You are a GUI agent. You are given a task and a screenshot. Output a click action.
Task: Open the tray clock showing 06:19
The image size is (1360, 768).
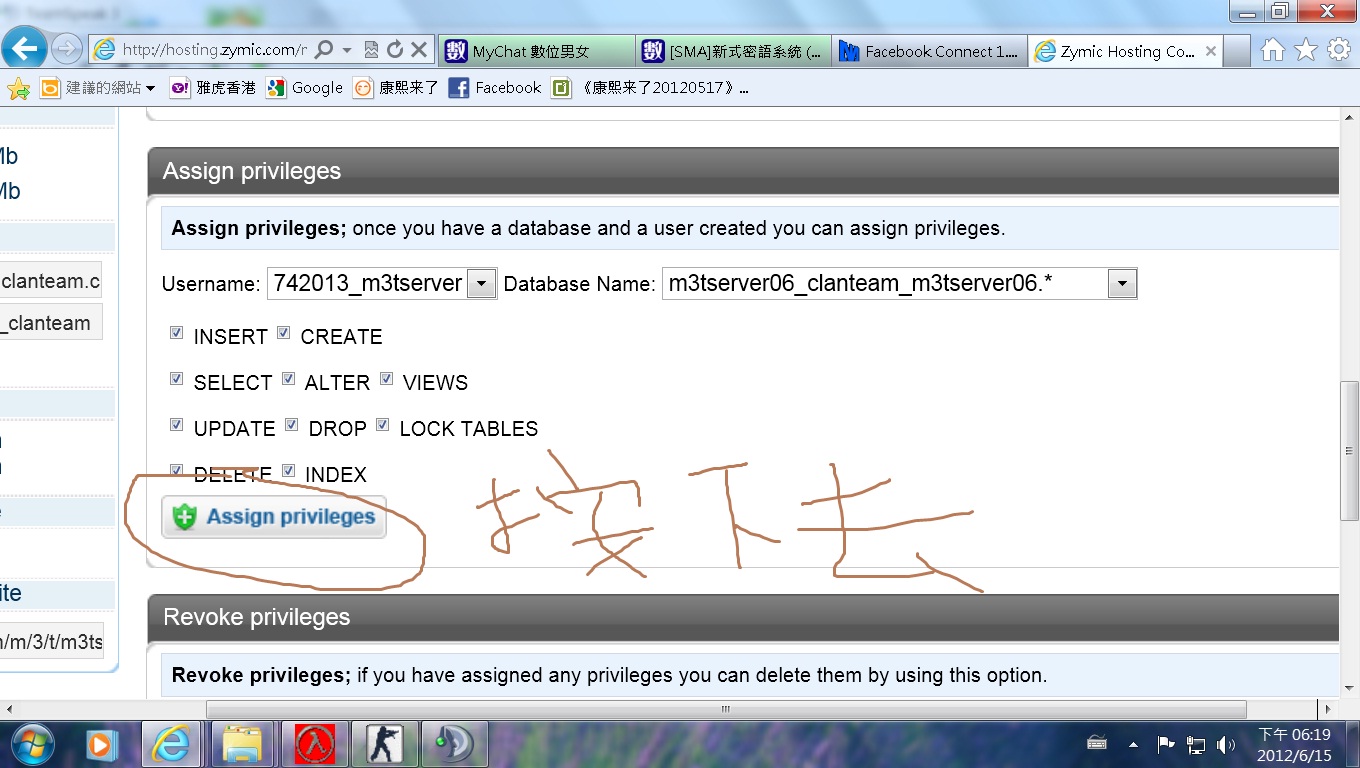(1293, 744)
